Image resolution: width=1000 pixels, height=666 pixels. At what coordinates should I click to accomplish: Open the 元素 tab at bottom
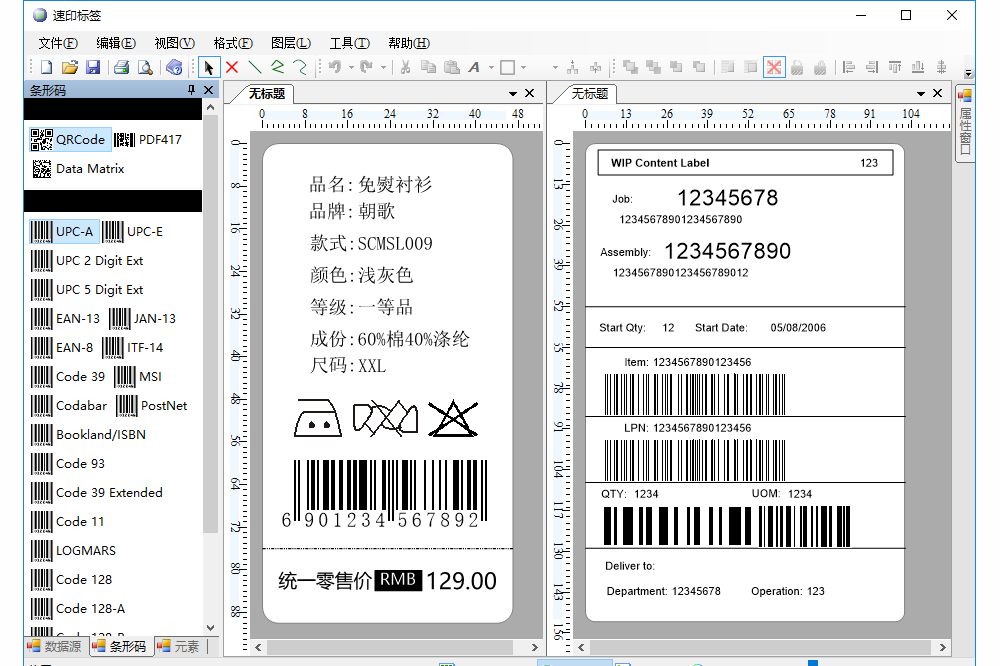pyautogui.click(x=178, y=647)
